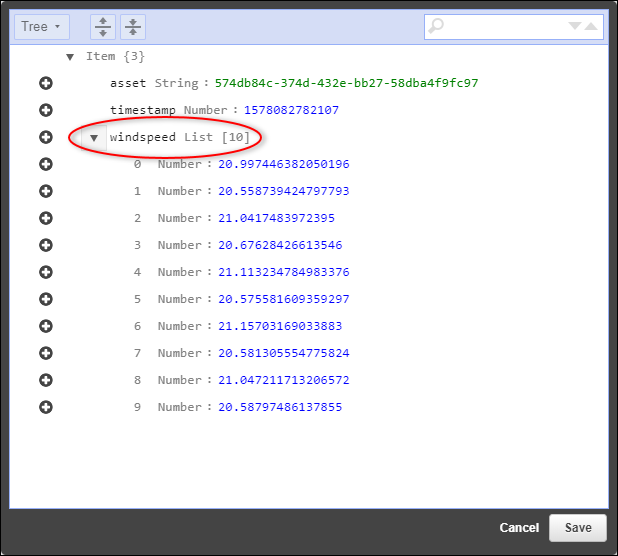618x556 pixels.
Task: Collapse the windspeed list
Action: tap(94, 138)
